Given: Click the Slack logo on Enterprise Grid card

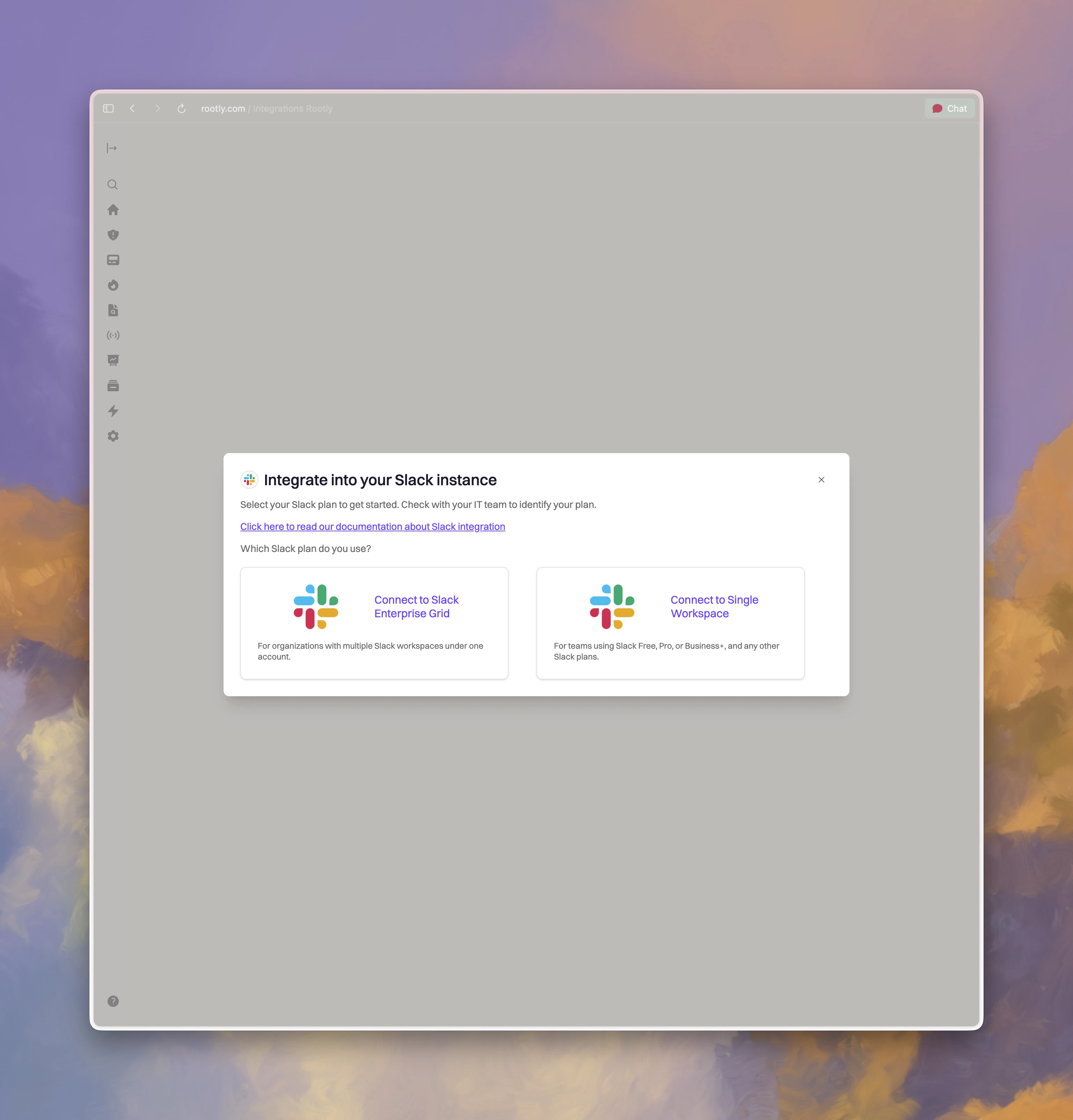Looking at the screenshot, I should point(316,607).
